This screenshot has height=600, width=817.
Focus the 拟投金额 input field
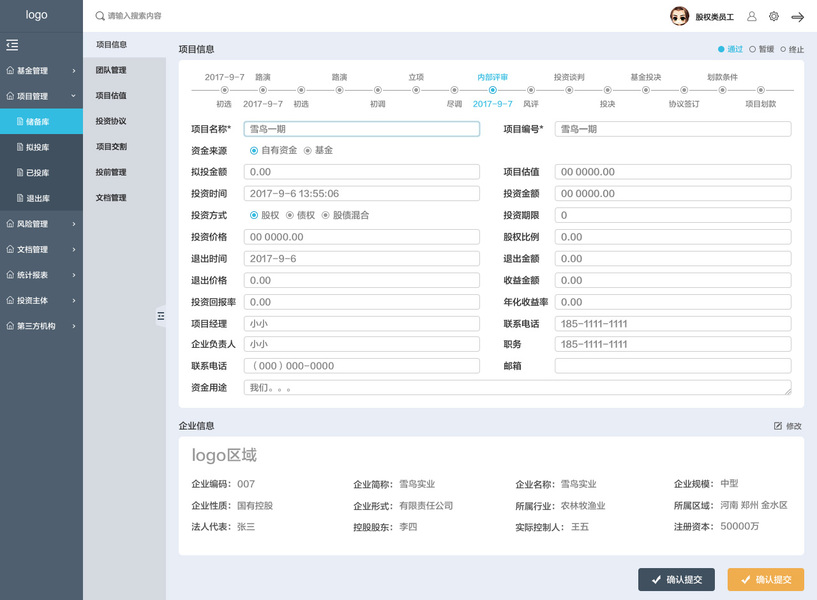(362, 172)
